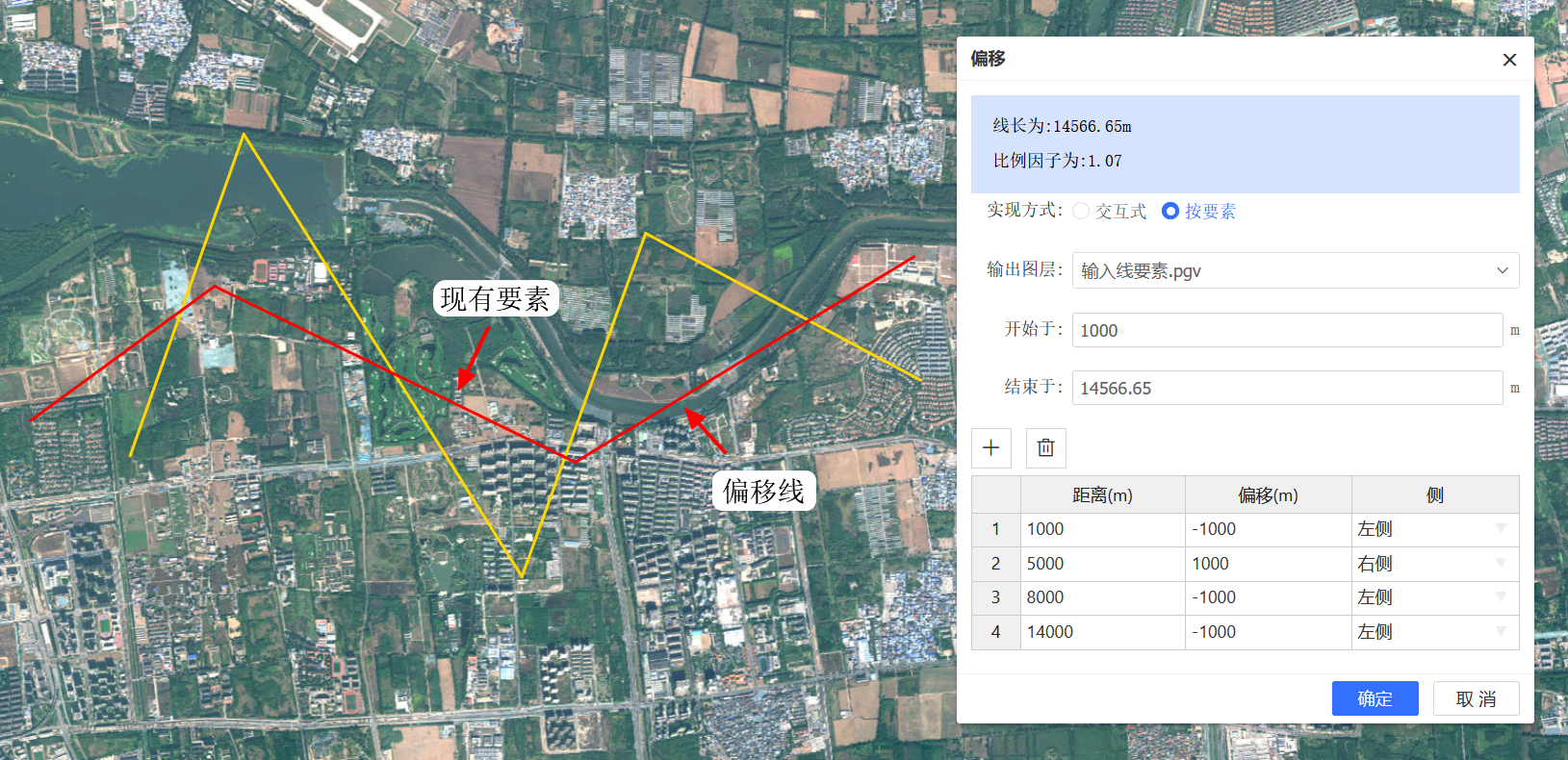Expand side dropdown in row 4

pyautogui.click(x=1500, y=632)
